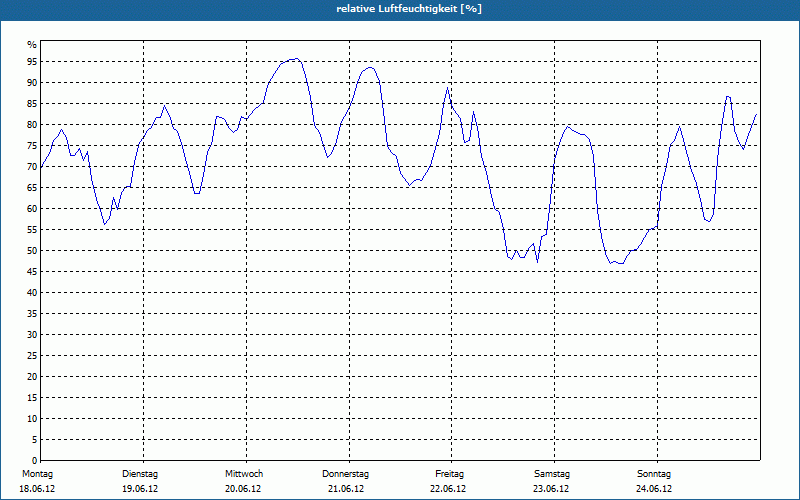Viewport: 800px width, 500px height.
Task: Click the y-axis value '30'
Action: pos(32,335)
